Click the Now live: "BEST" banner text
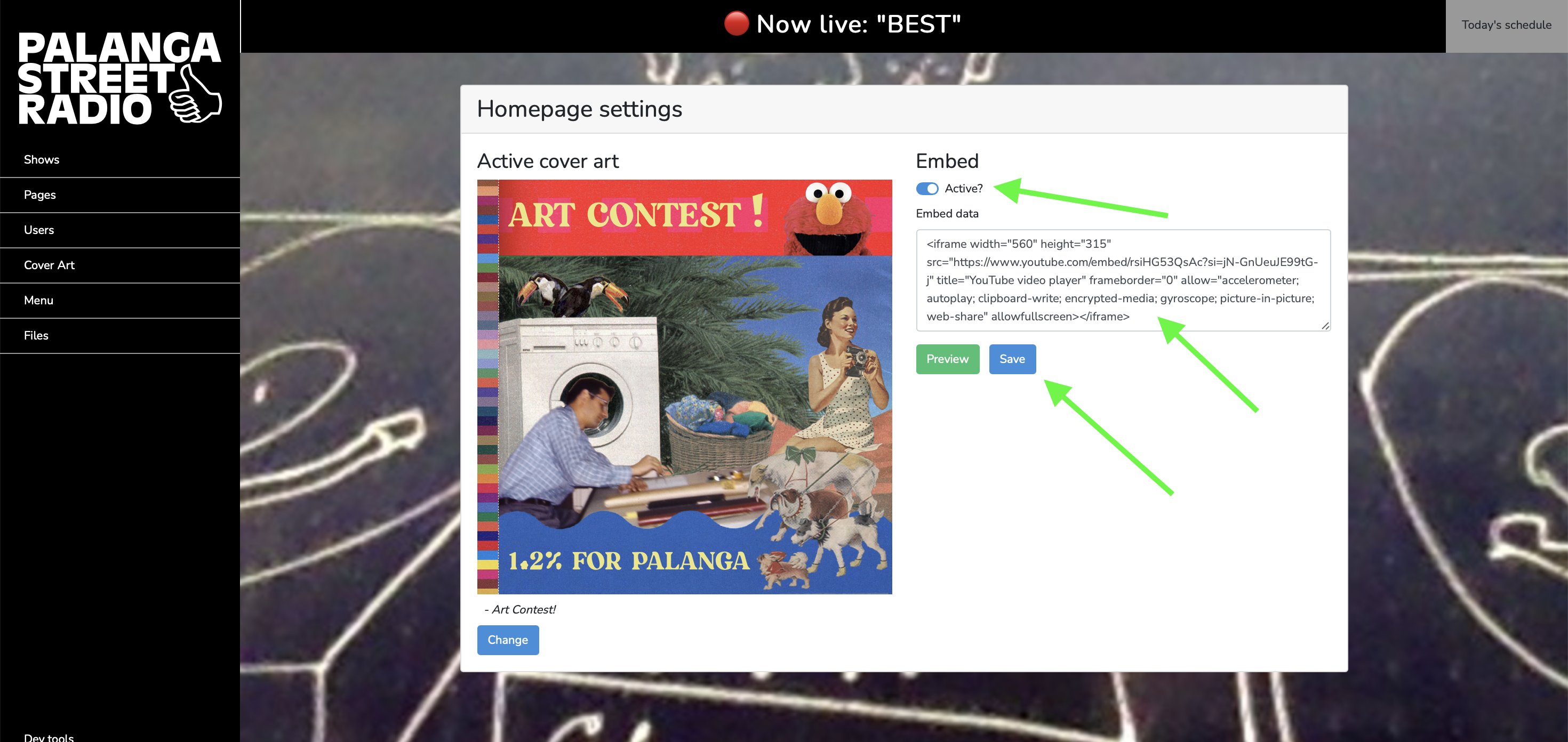 858,25
